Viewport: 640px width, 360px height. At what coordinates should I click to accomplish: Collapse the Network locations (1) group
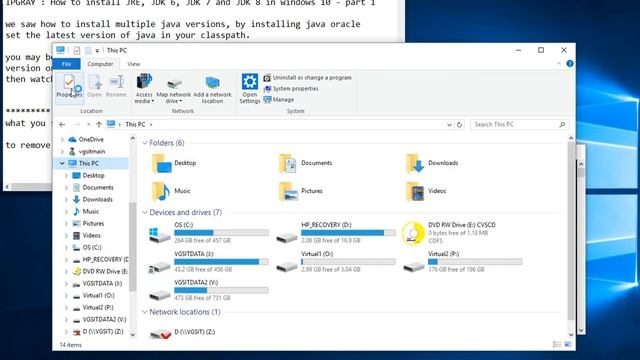tap(144, 312)
